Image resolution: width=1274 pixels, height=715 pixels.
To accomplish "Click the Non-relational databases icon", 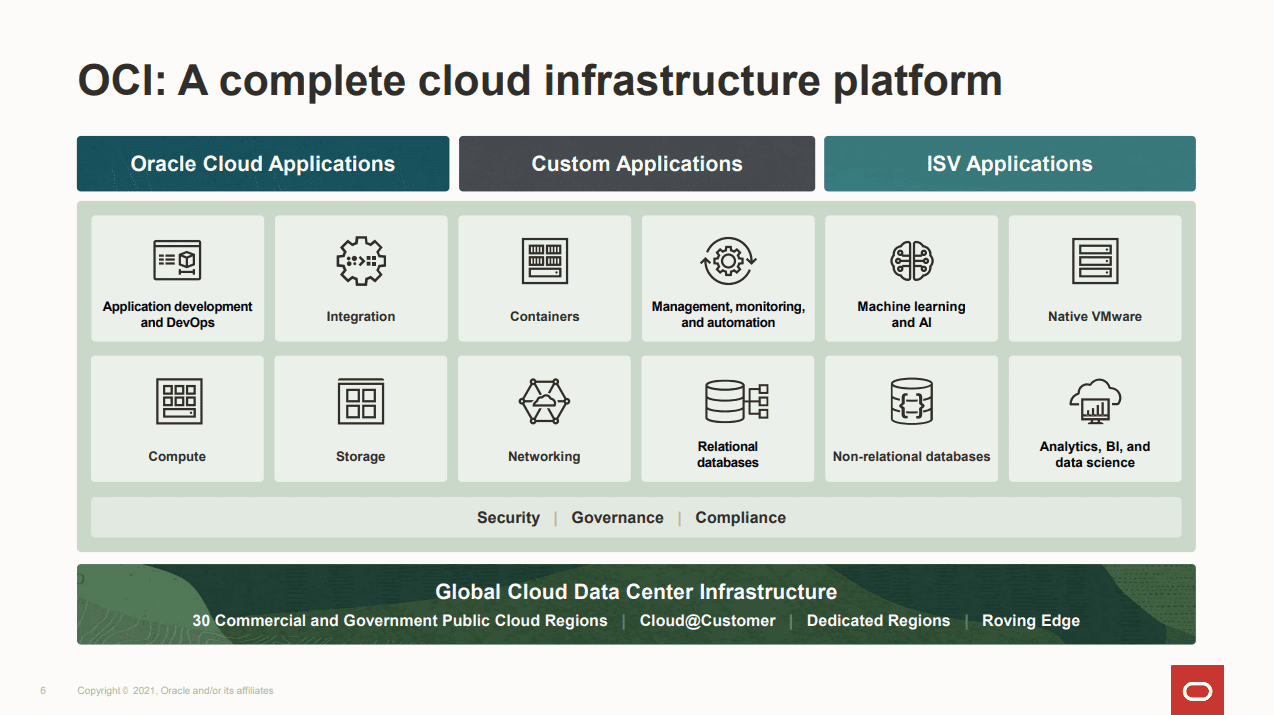I will click(911, 401).
